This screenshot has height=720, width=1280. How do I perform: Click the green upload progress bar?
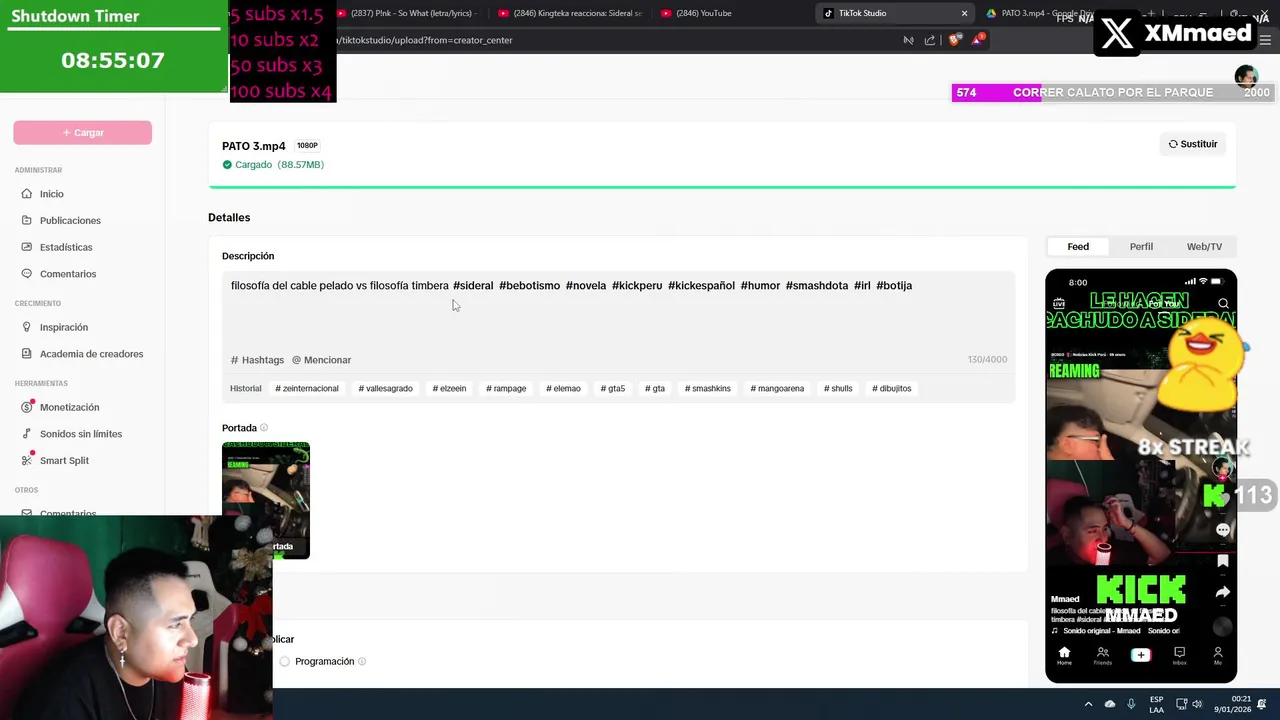[x=722, y=186]
